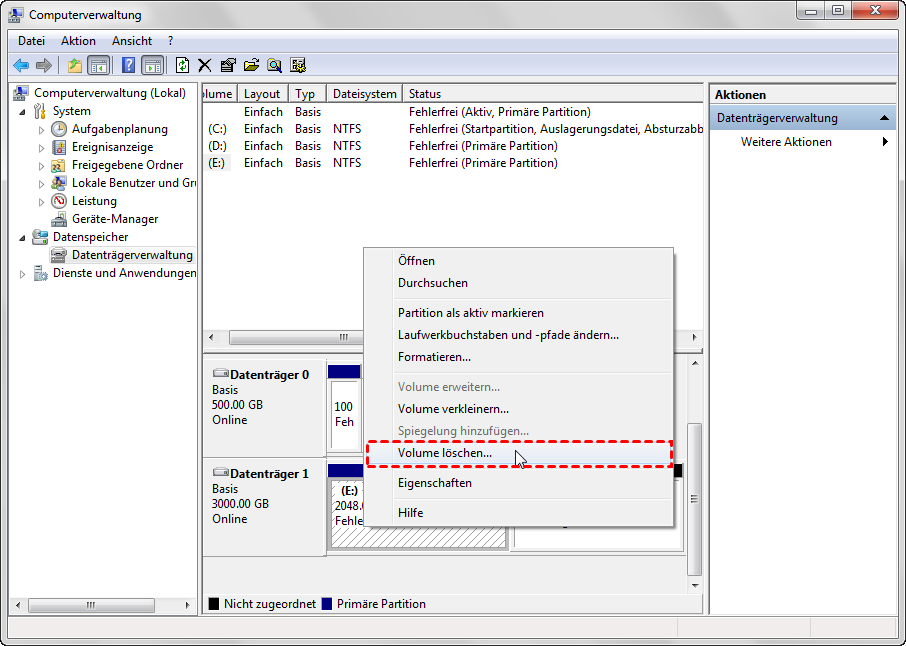Open Help via the blue question mark icon

click(128, 65)
